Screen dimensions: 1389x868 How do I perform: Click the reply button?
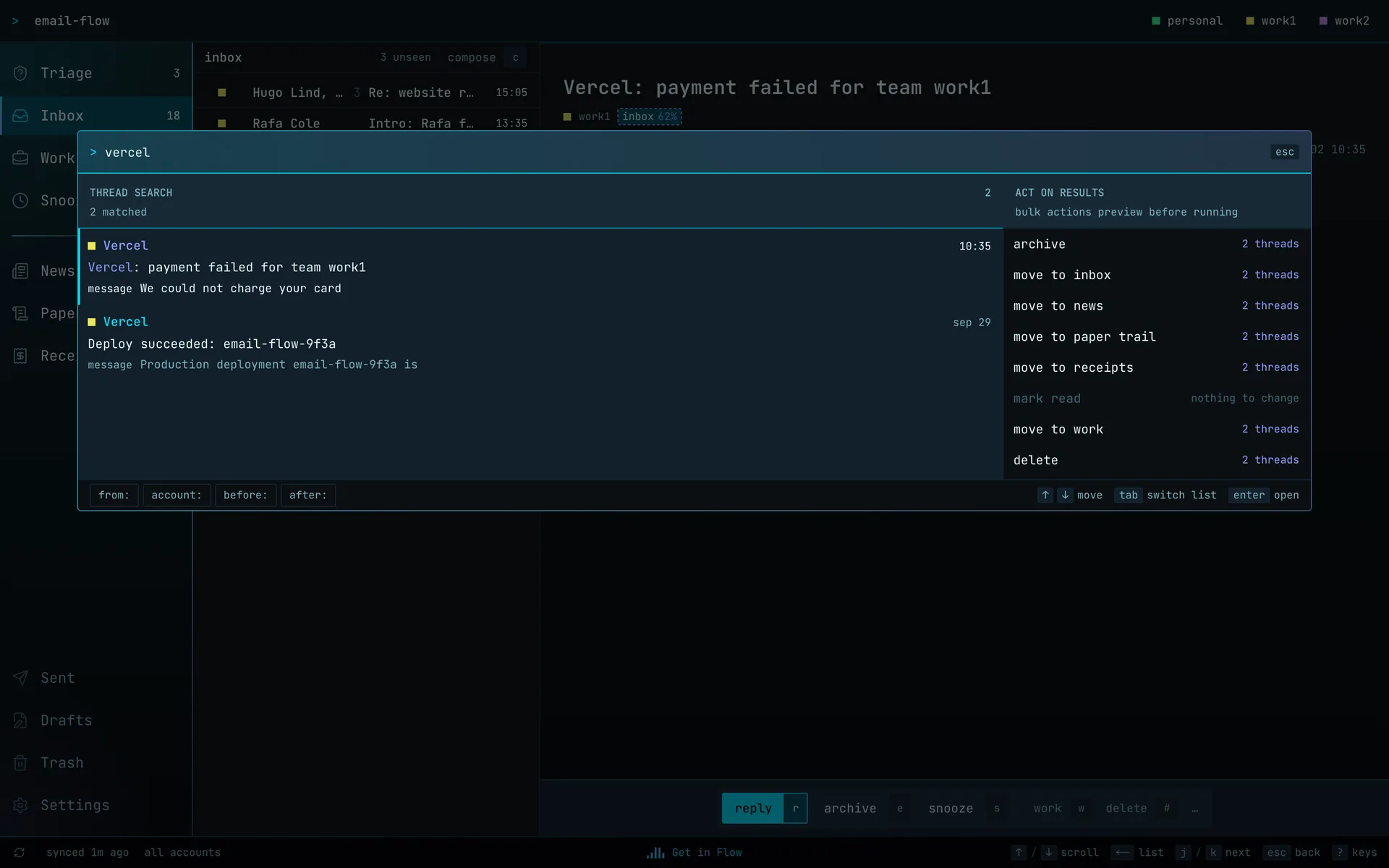point(764,809)
